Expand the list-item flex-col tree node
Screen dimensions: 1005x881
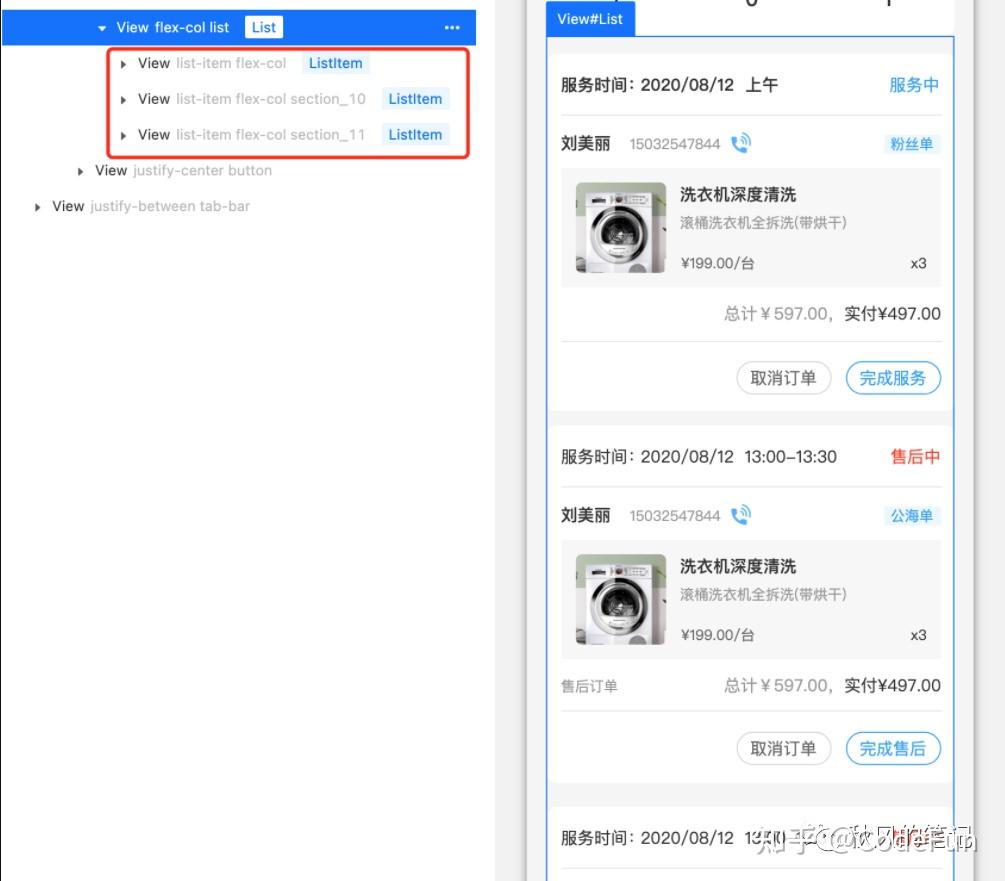click(122, 63)
